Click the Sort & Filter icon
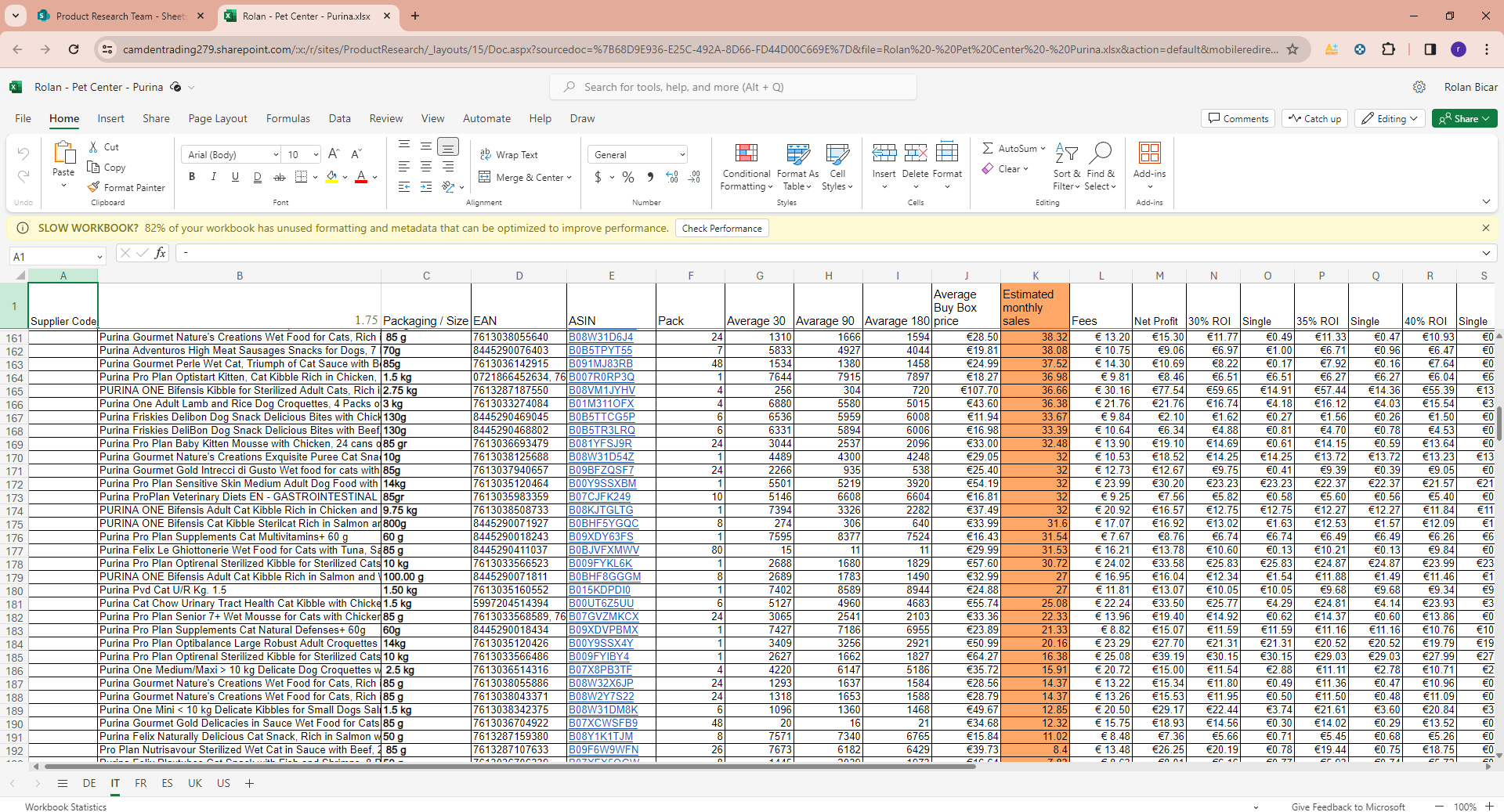This screenshot has width=1504, height=812. 1066,153
